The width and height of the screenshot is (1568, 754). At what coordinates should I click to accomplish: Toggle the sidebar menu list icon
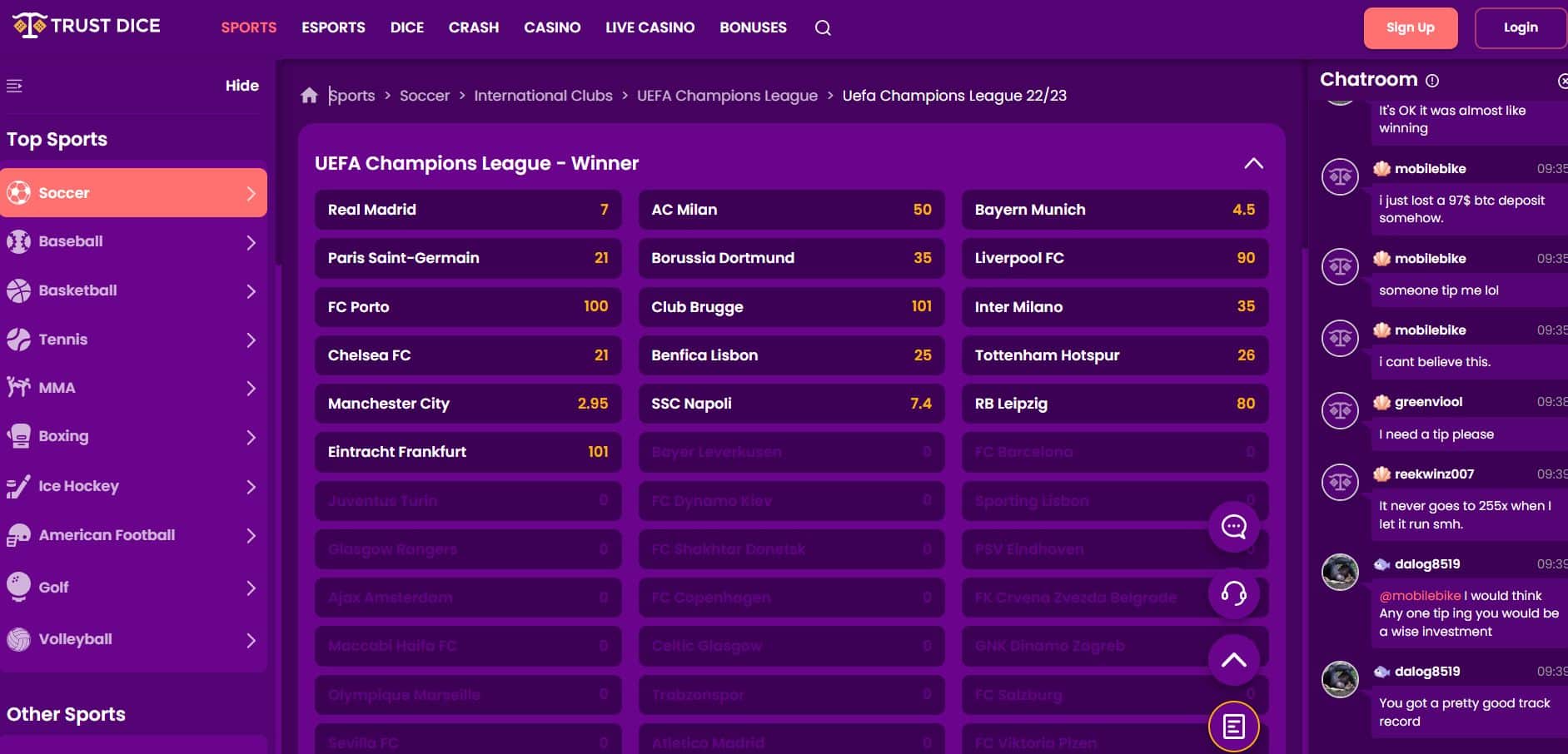[14, 86]
